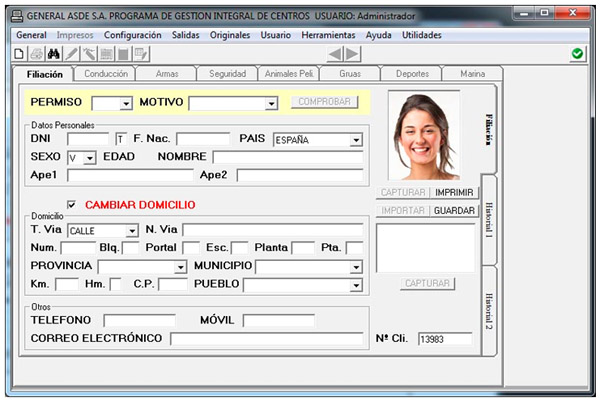Viewport: 600px width, 402px height.
Task: Expand the MOTIVO combo box
Action: [x=271, y=103]
